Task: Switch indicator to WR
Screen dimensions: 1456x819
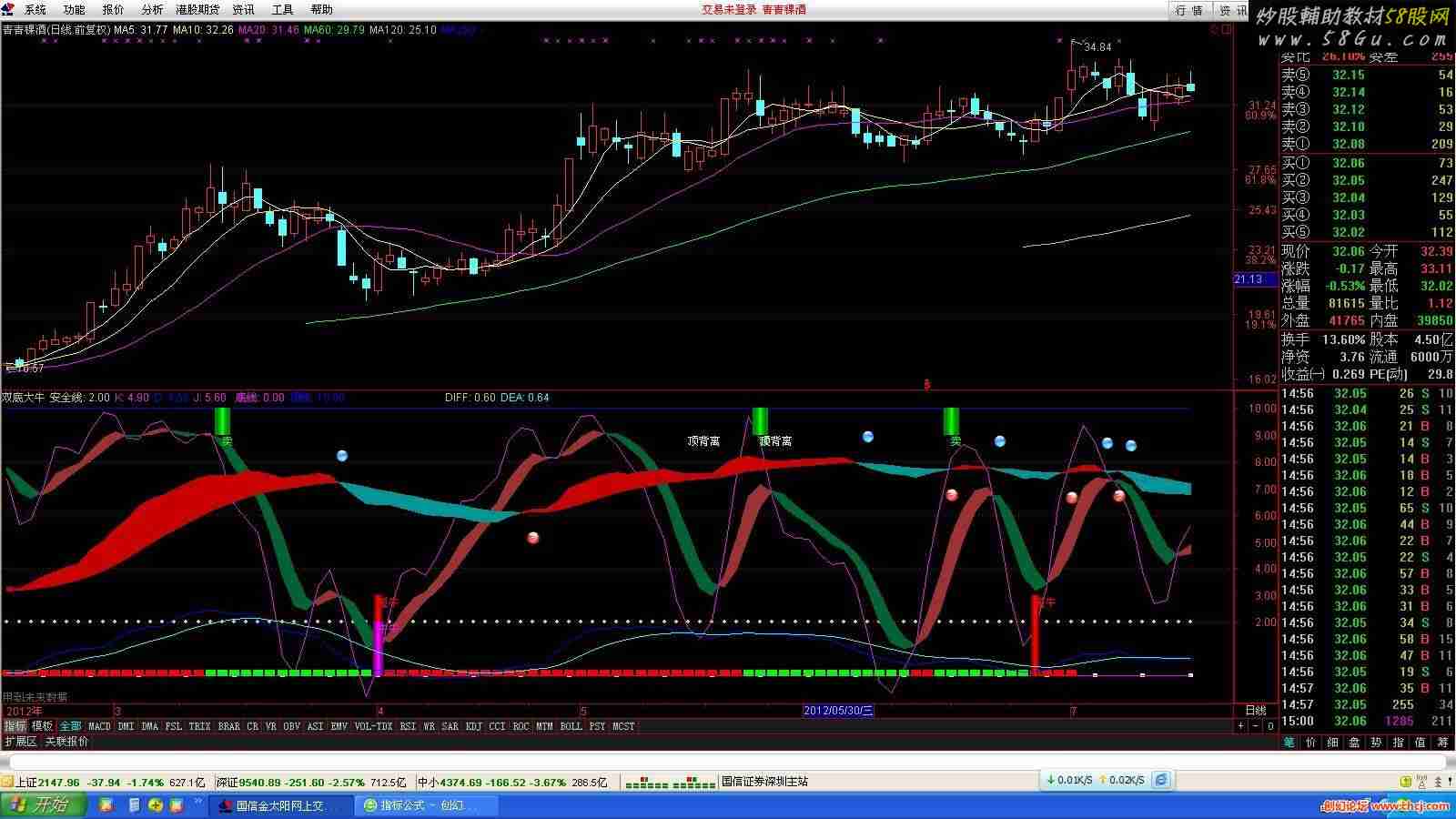Action: pos(429,726)
